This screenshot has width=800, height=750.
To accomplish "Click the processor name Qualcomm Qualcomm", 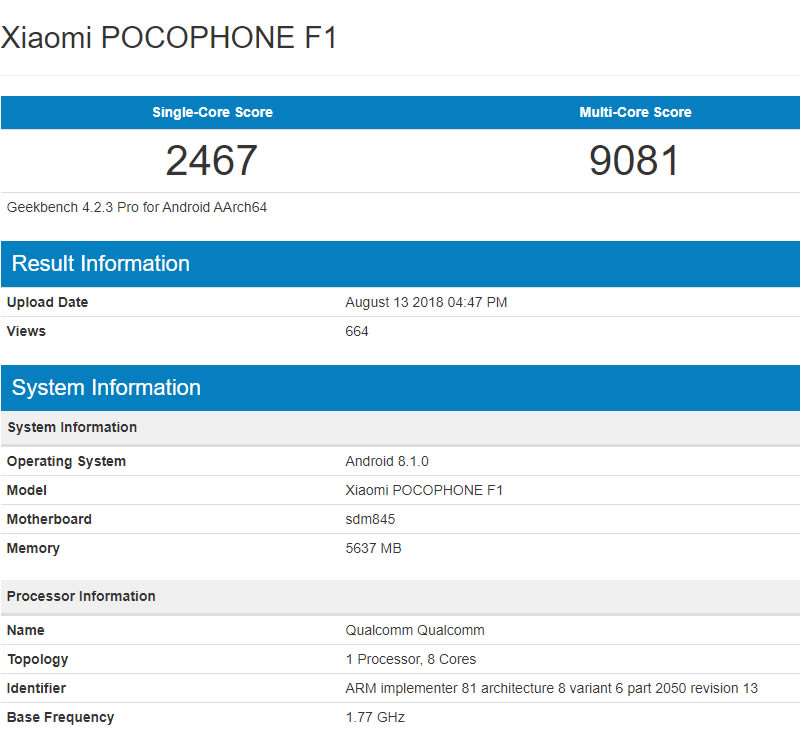I will pyautogui.click(x=415, y=630).
